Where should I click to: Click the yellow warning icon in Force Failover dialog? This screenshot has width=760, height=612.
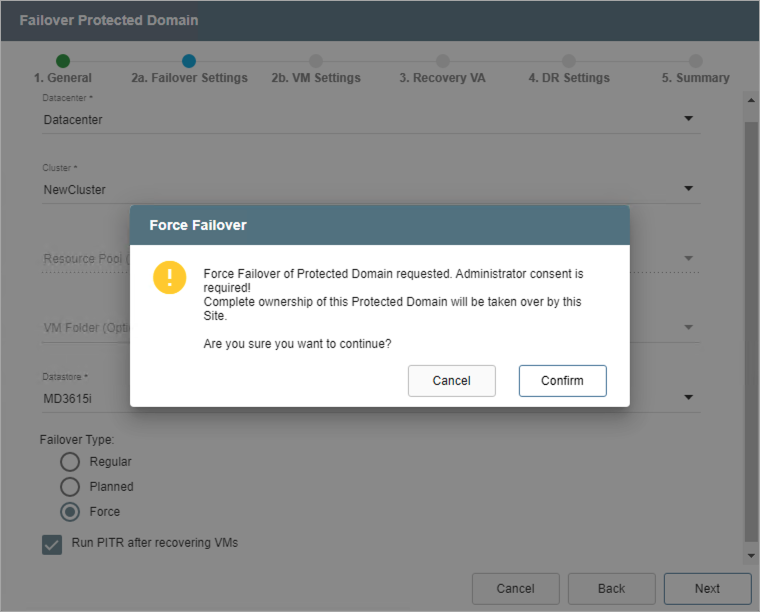(170, 277)
